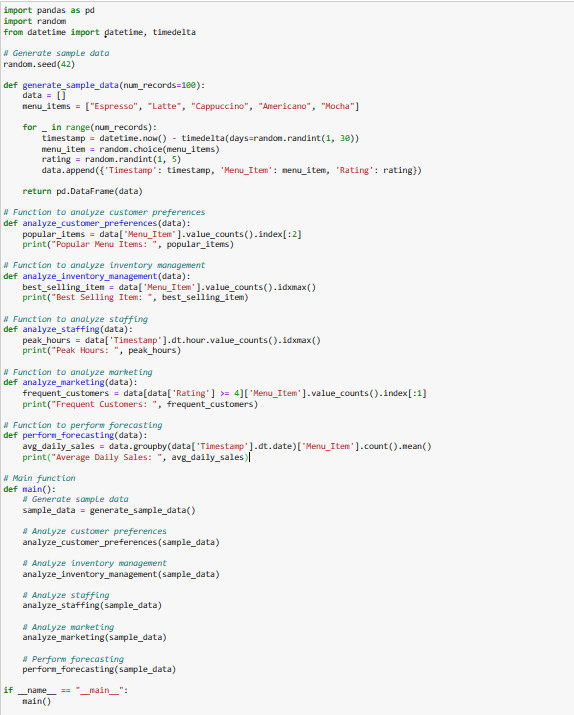Click the 'timestamp = datetime.now()' line
The height and width of the screenshot is (715, 574).
click(x=200, y=138)
